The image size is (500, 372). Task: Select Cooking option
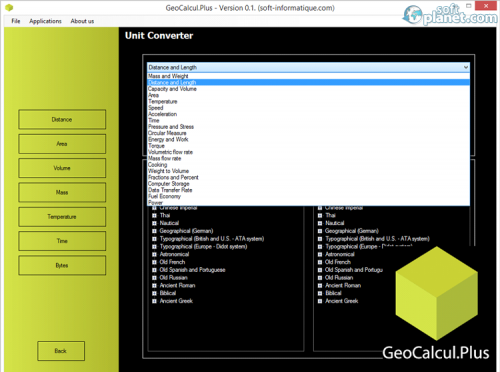[308, 165]
